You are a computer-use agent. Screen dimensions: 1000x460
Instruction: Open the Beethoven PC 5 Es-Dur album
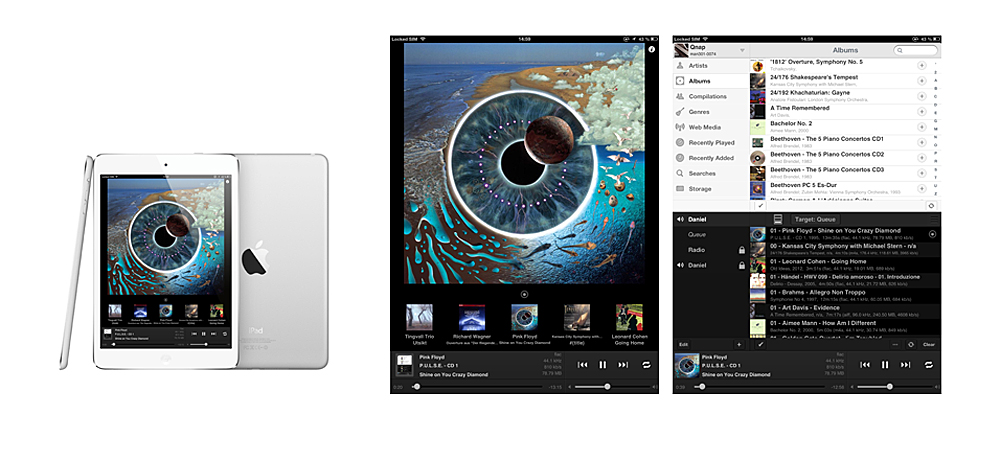tap(839, 189)
